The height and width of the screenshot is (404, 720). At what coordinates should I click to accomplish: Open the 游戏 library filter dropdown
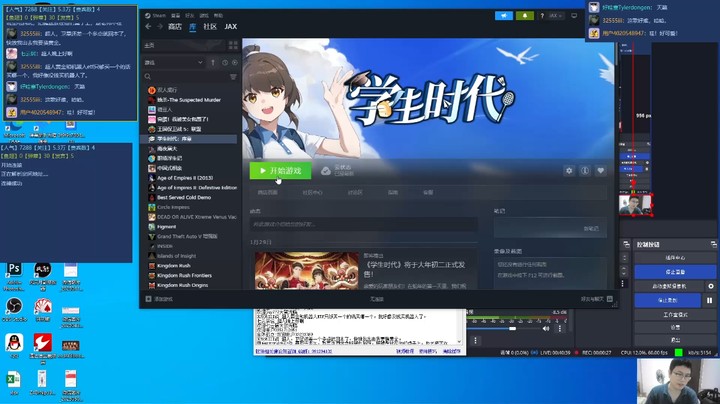[174, 62]
